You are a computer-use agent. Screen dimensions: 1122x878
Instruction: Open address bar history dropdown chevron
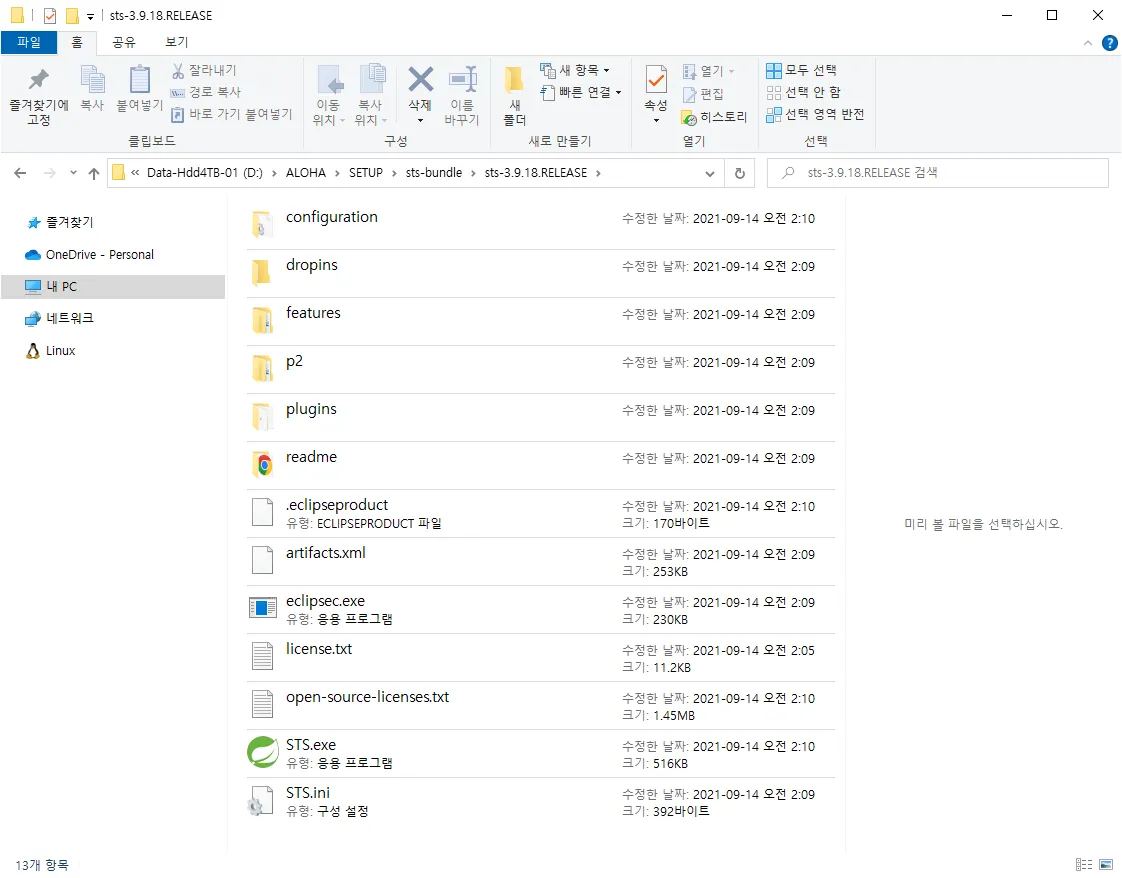[x=709, y=173]
